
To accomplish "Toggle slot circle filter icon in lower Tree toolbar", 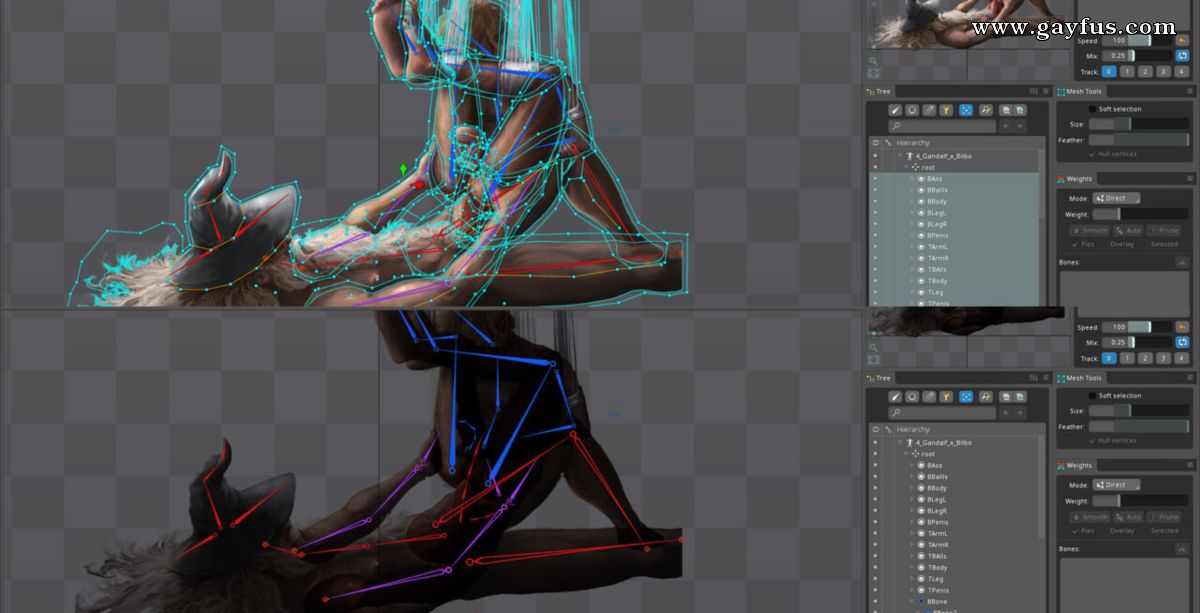I will click(x=912, y=397).
